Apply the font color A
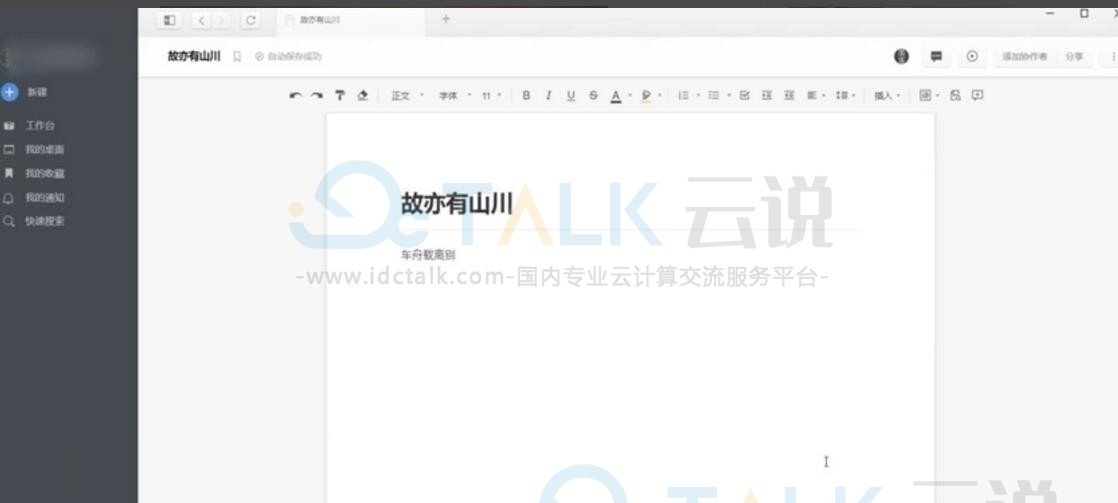 tap(616, 96)
